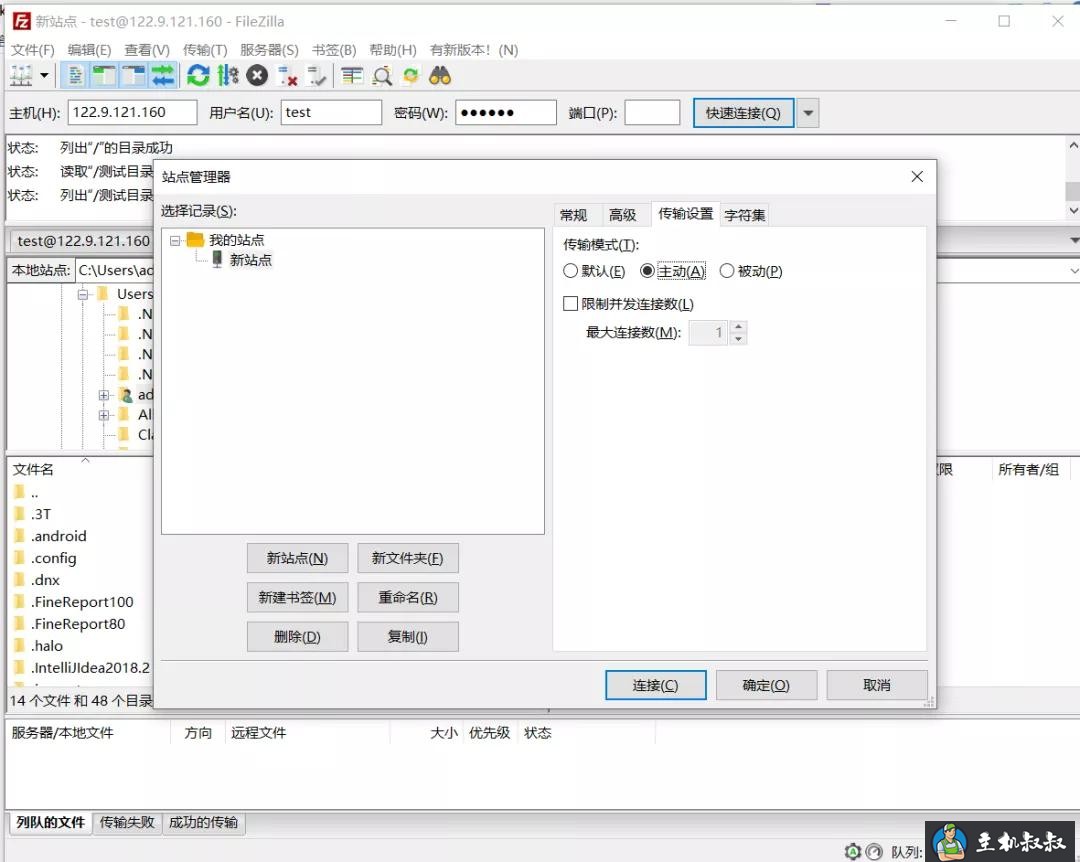Toggle remote directory tree display icon

point(133,75)
